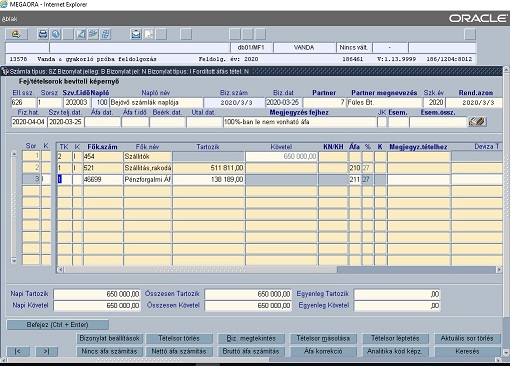
Task: Select Nincs áfa számítás
Action: 110,351
